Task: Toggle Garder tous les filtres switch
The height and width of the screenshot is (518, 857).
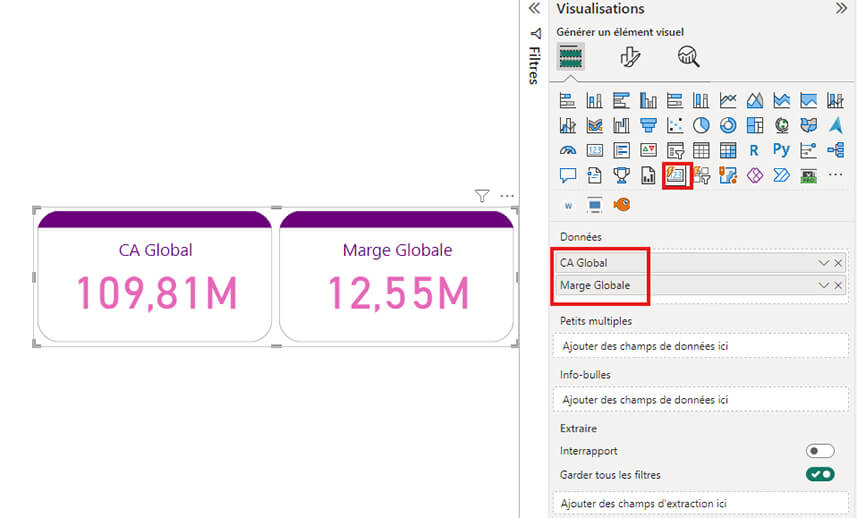Action: pos(820,474)
